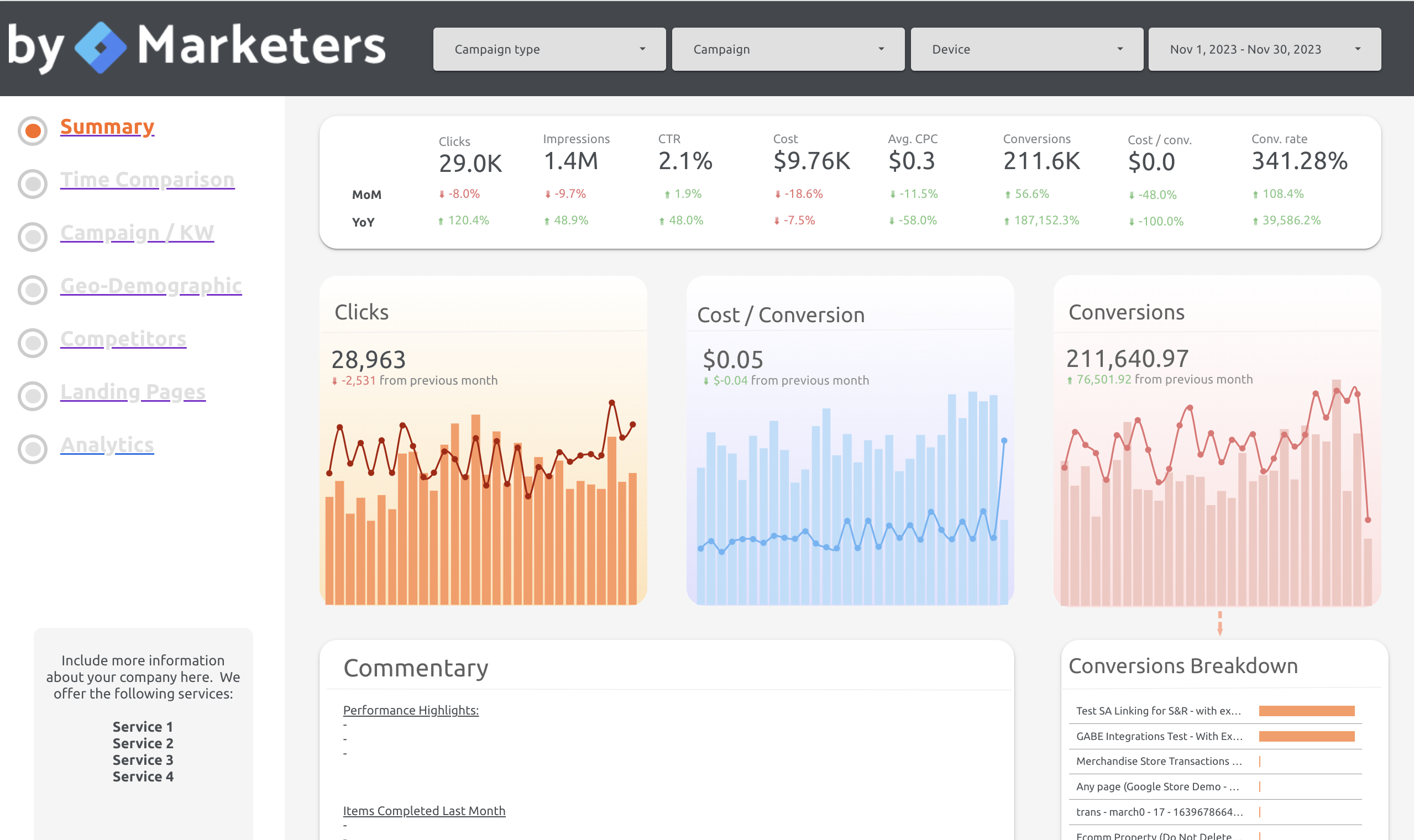Image resolution: width=1414 pixels, height=840 pixels.
Task: Click the GABE Integrations Test row
Action: click(x=1216, y=737)
